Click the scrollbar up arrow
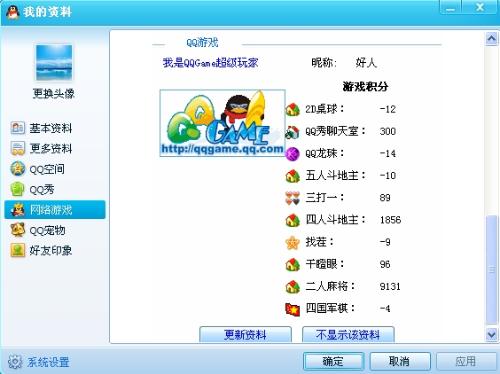This screenshot has height=374, width=500. tap(492, 39)
